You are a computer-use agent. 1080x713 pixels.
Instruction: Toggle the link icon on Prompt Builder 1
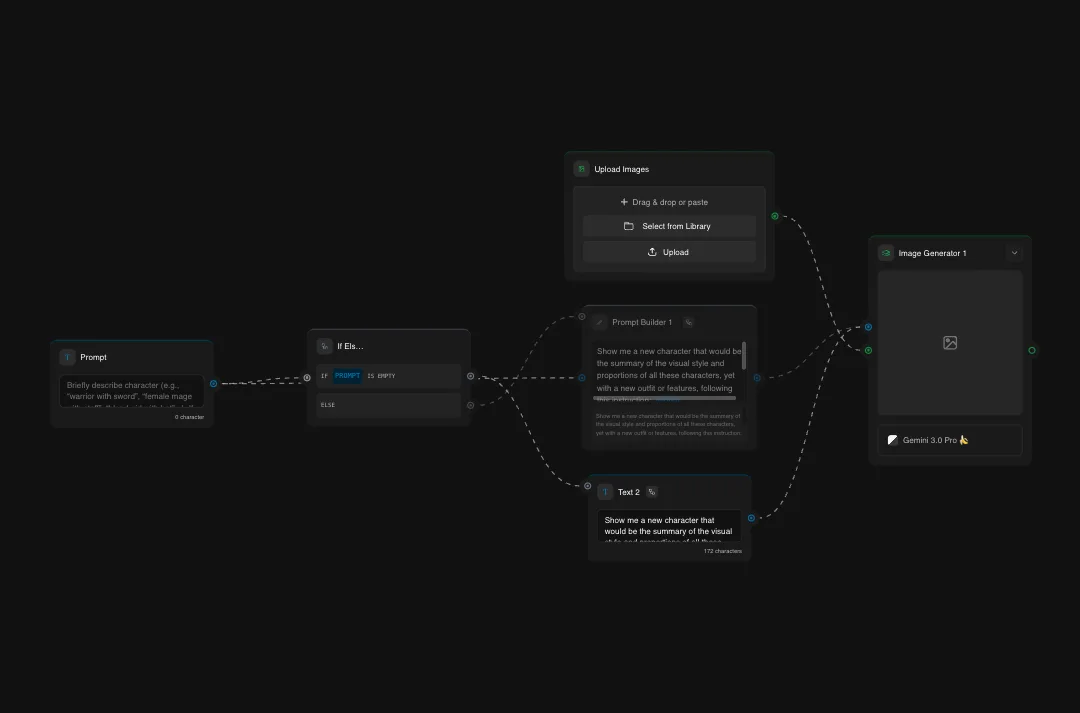[688, 322]
